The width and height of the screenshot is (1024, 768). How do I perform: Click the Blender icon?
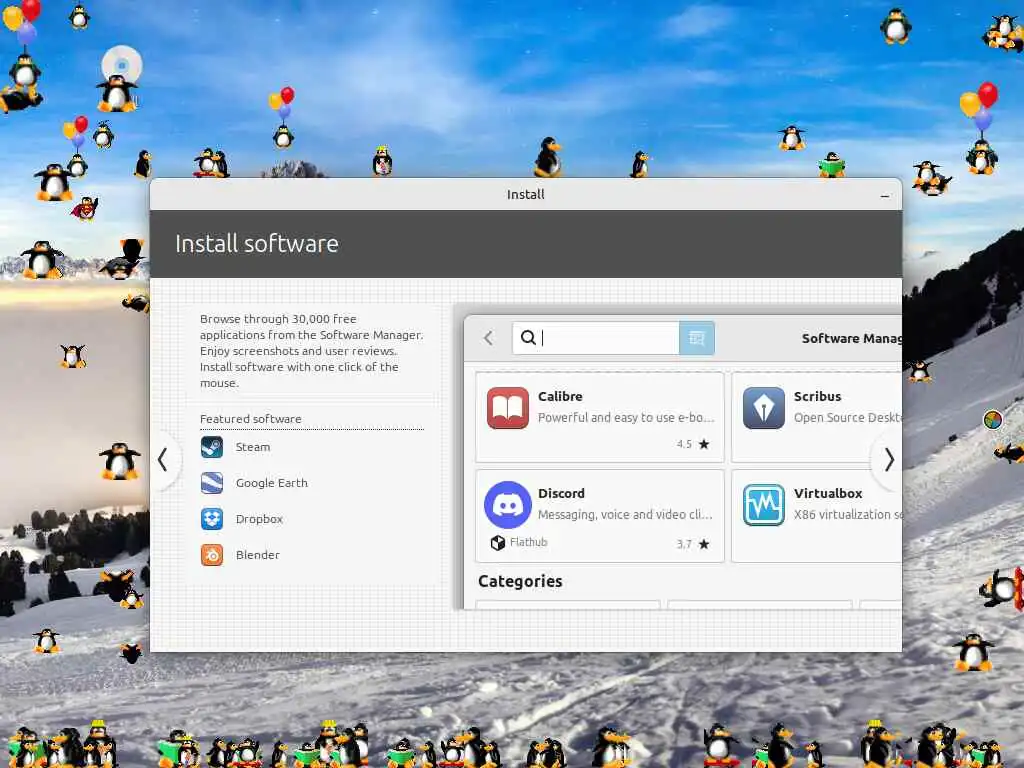point(212,555)
